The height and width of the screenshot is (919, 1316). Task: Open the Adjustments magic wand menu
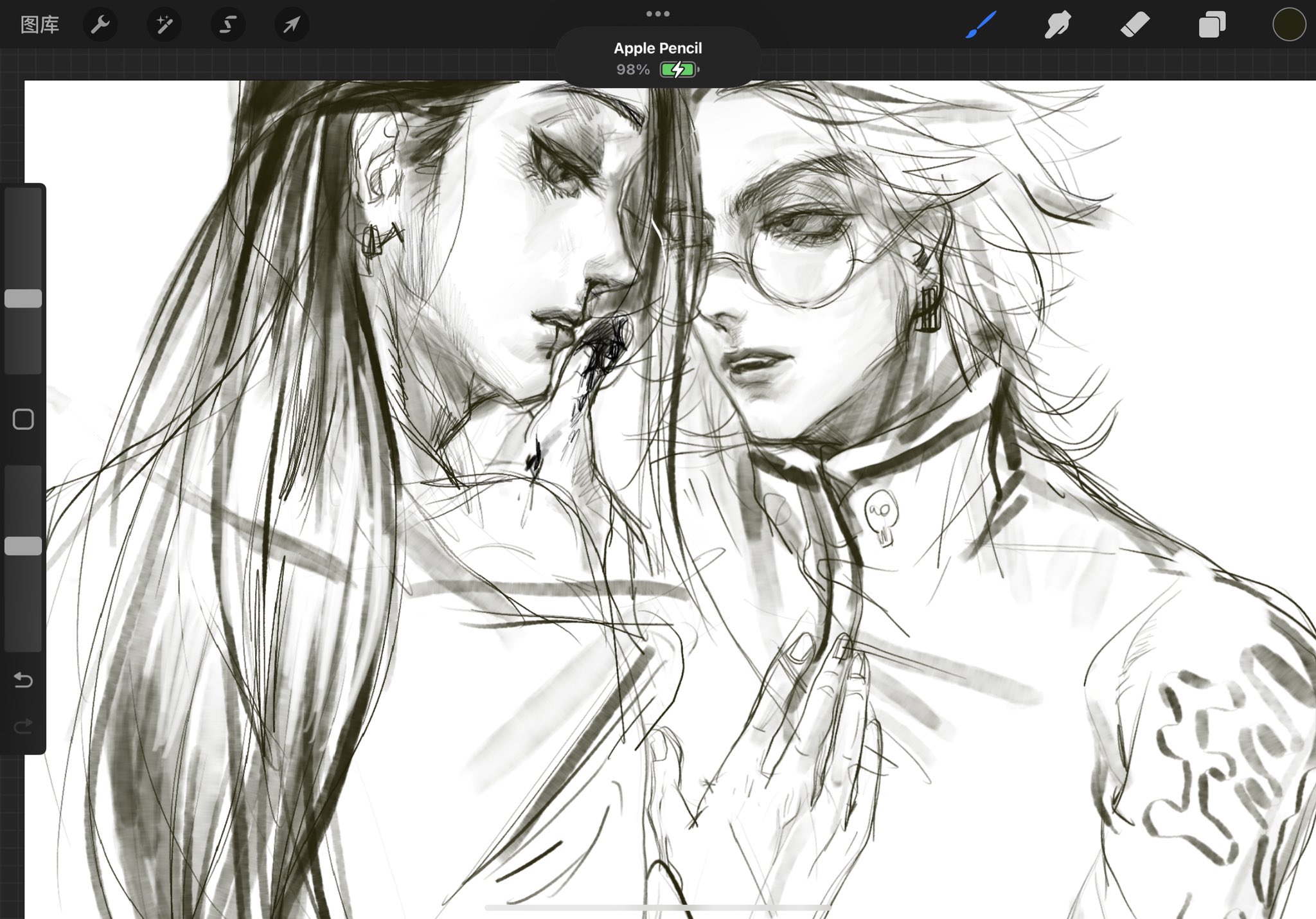click(x=164, y=25)
